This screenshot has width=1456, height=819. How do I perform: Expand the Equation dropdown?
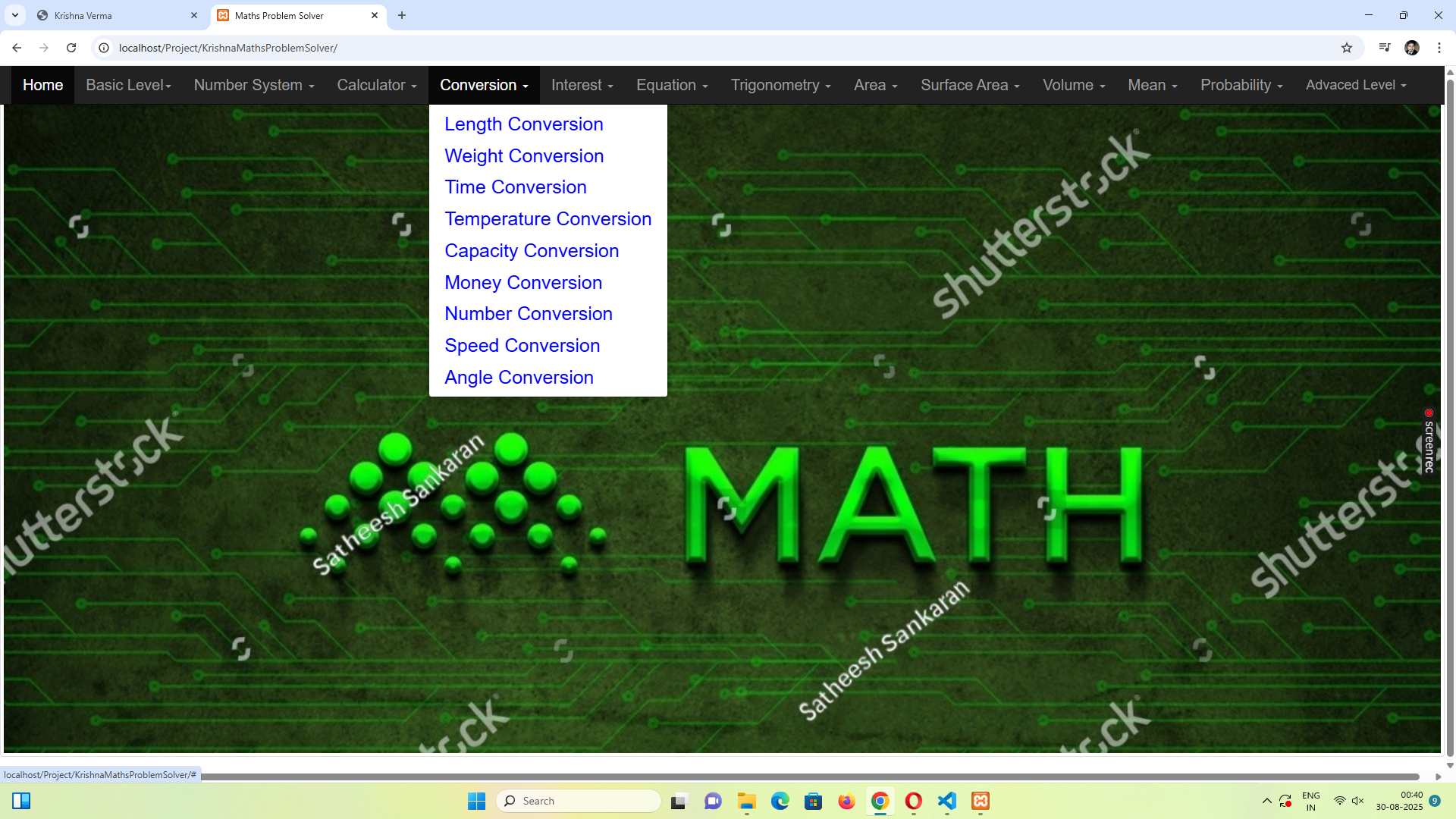click(672, 85)
